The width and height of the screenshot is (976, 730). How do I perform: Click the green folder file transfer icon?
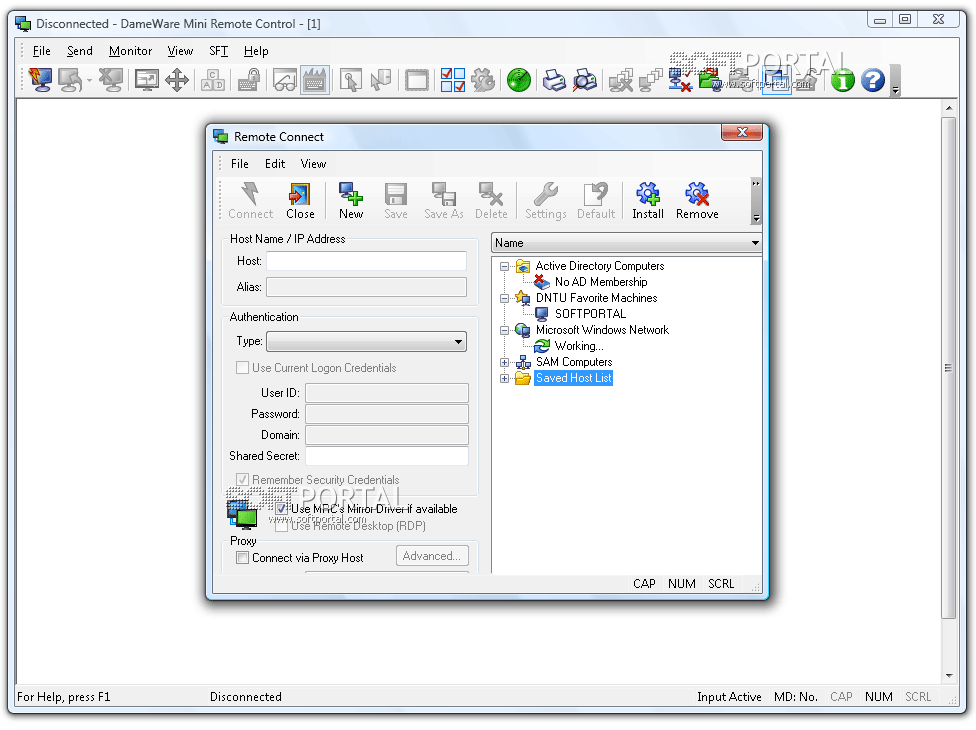coord(710,80)
